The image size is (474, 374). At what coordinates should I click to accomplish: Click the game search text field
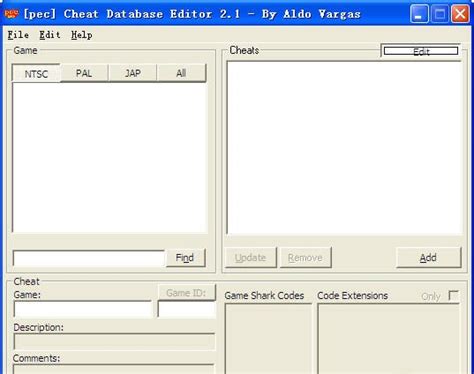click(x=89, y=258)
